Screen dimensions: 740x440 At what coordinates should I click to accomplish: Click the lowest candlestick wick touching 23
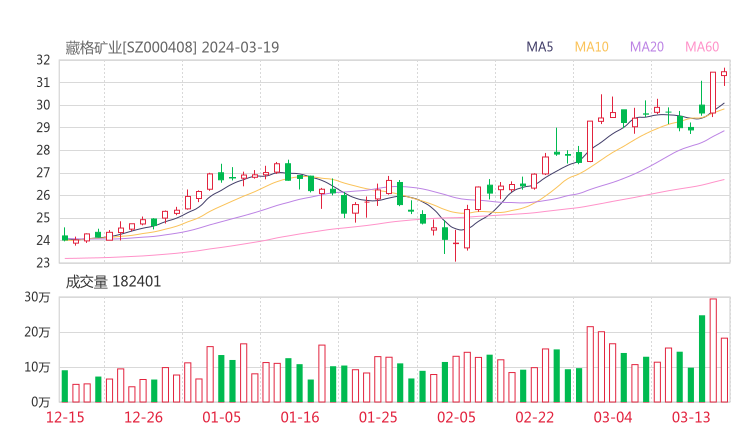[455, 245]
